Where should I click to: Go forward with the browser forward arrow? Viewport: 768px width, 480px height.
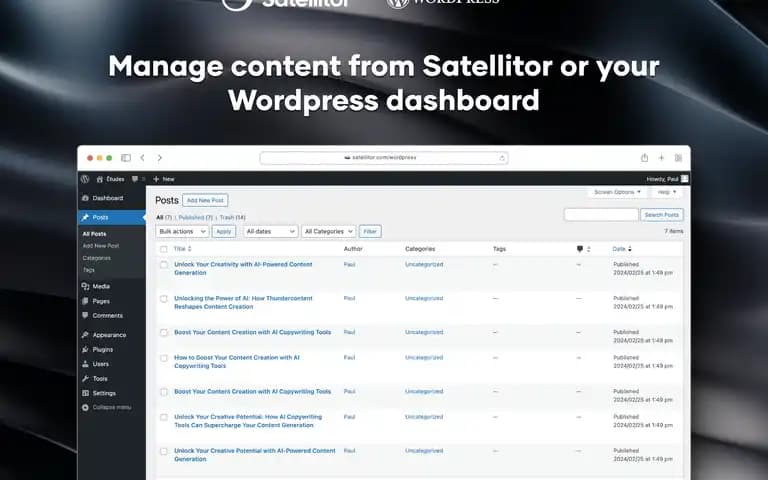(160, 158)
